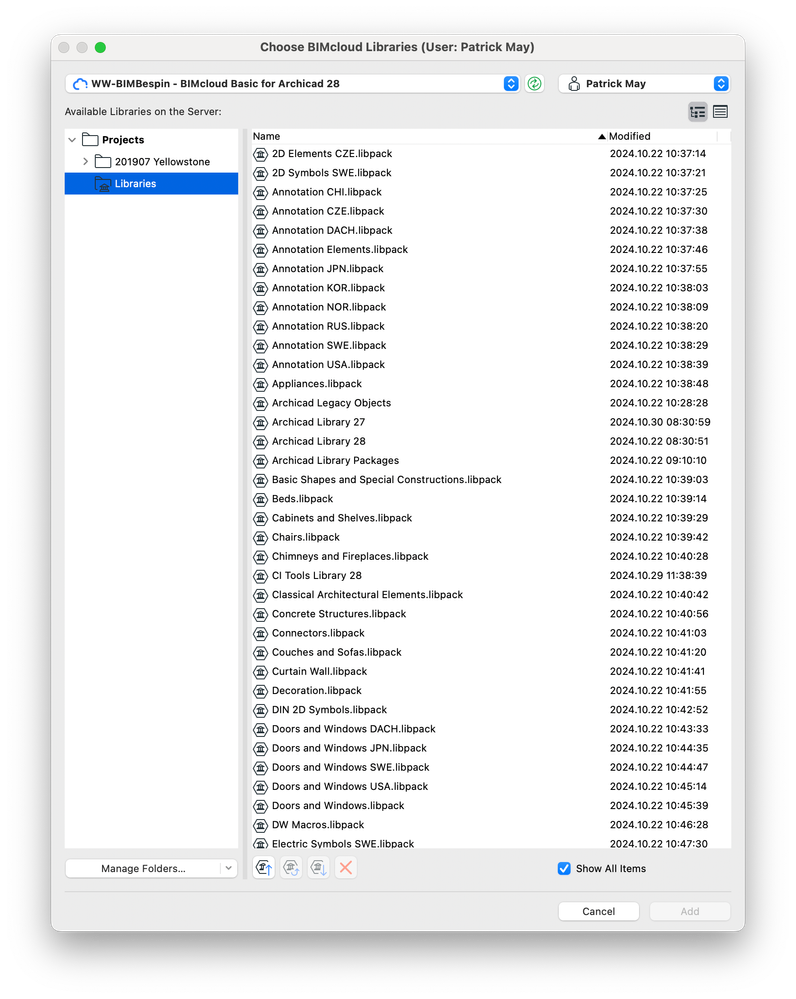
Task: Click the red delete library icon
Action: (345, 868)
